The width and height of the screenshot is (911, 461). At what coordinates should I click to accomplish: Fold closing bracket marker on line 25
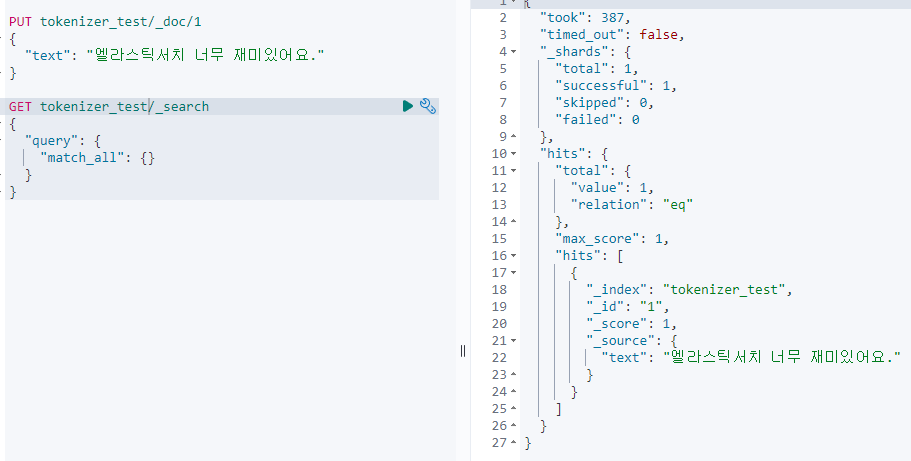pos(514,408)
